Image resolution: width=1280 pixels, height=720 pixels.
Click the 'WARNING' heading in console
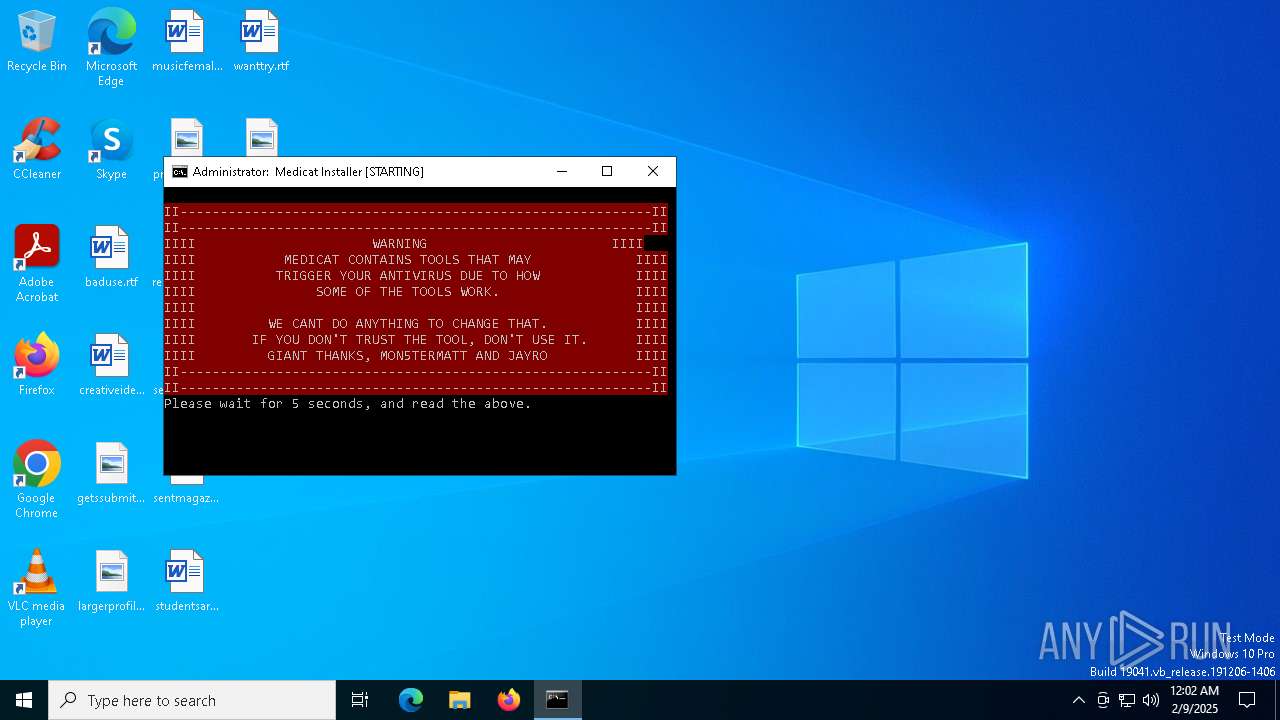400,244
